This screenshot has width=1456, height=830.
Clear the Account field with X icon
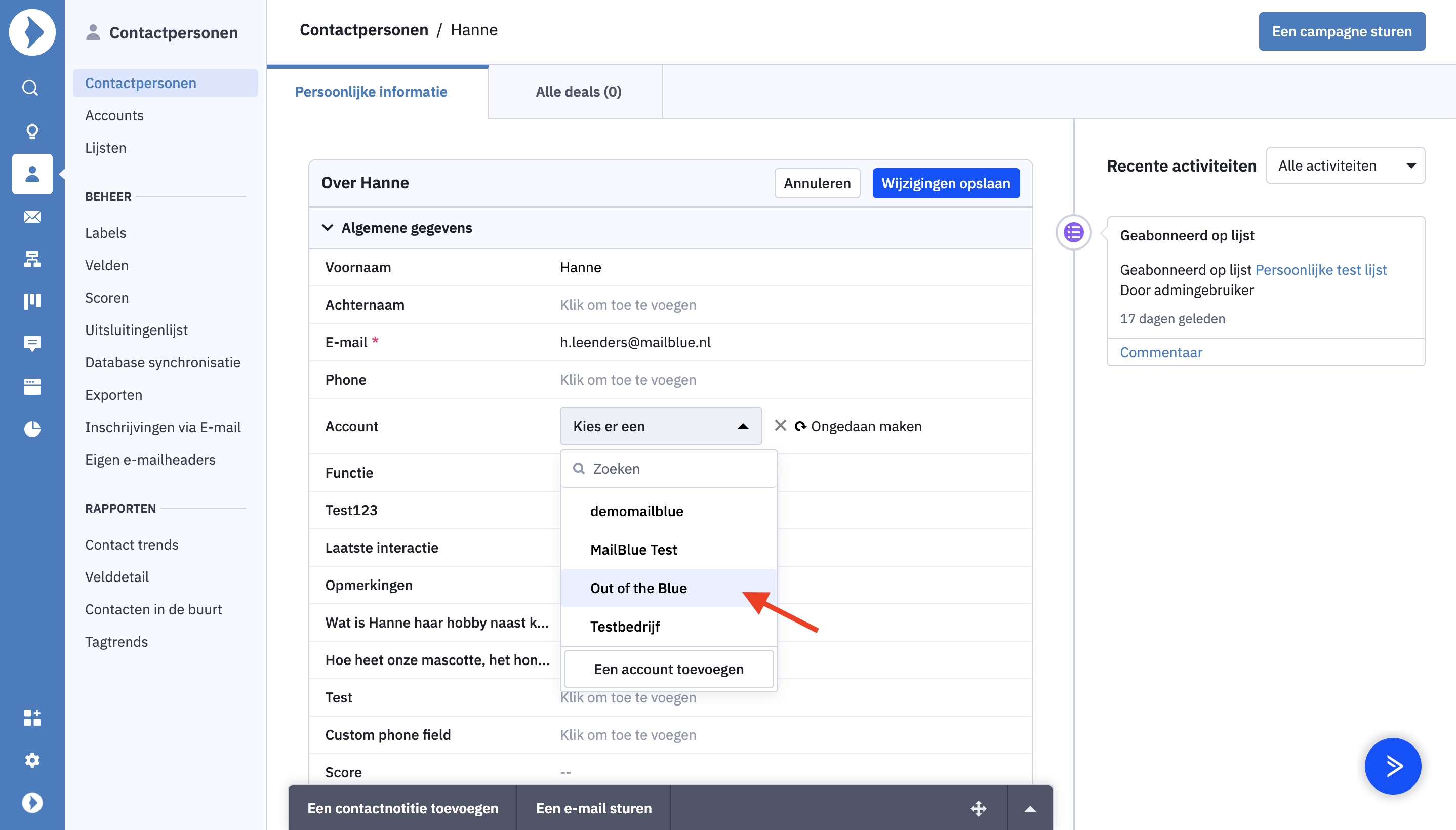[781, 425]
